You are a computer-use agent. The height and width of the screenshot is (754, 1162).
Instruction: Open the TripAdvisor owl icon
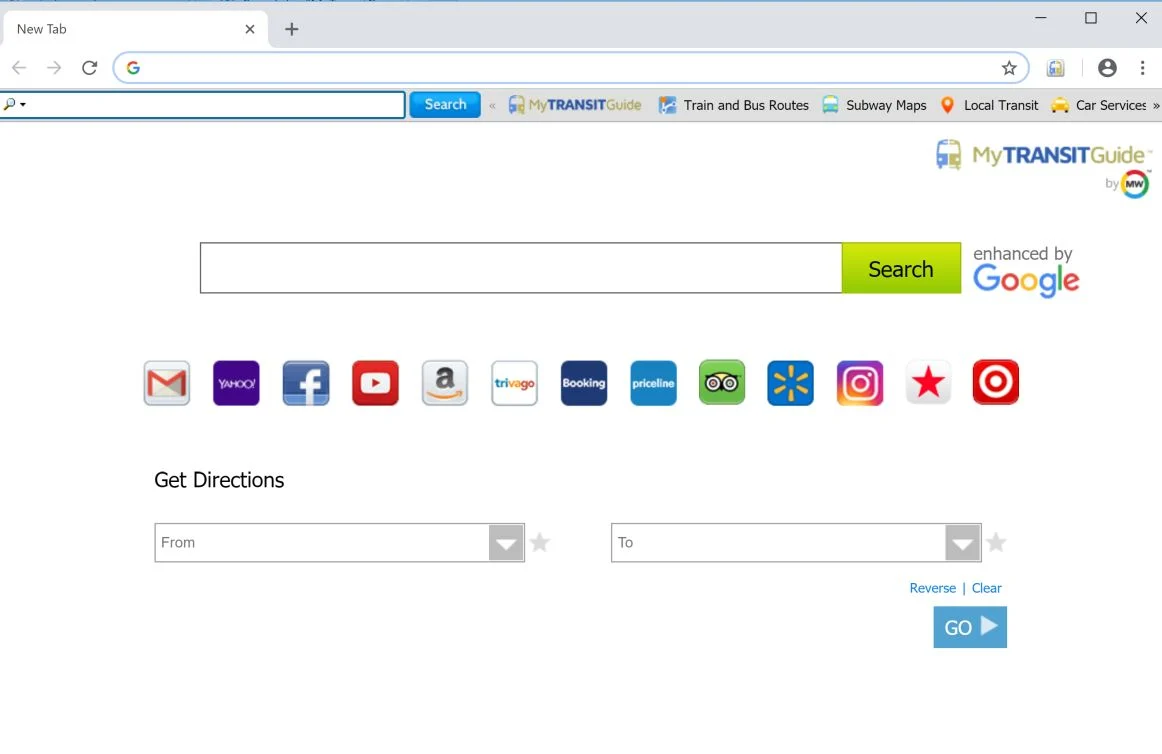[722, 383]
